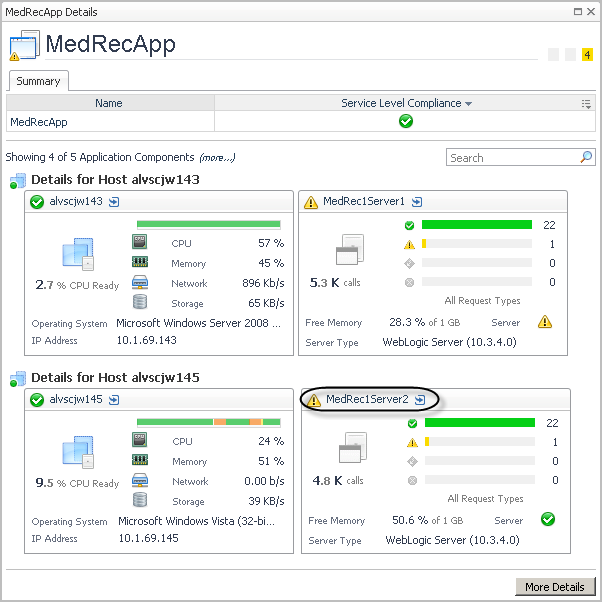The width and height of the screenshot is (602, 602).
Task: Click the green status check beside alvscjw145
Action: coord(37,400)
